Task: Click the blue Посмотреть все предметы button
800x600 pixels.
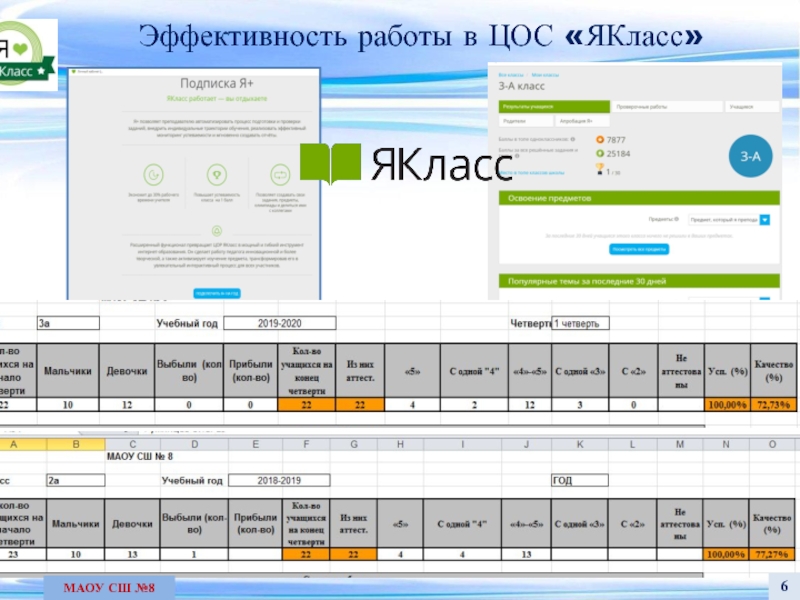Action: click(x=639, y=249)
